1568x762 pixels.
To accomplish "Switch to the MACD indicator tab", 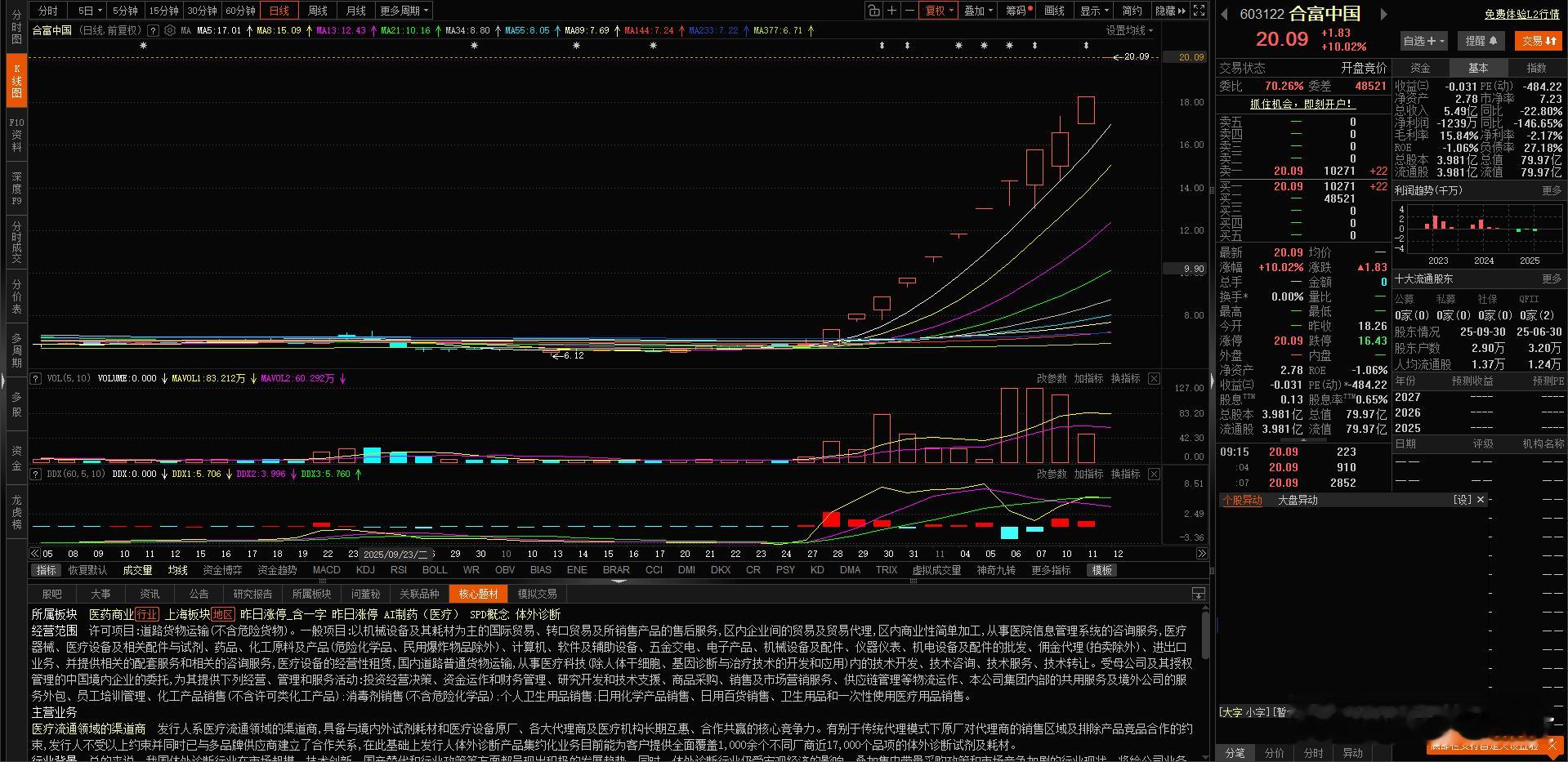I will [326, 570].
